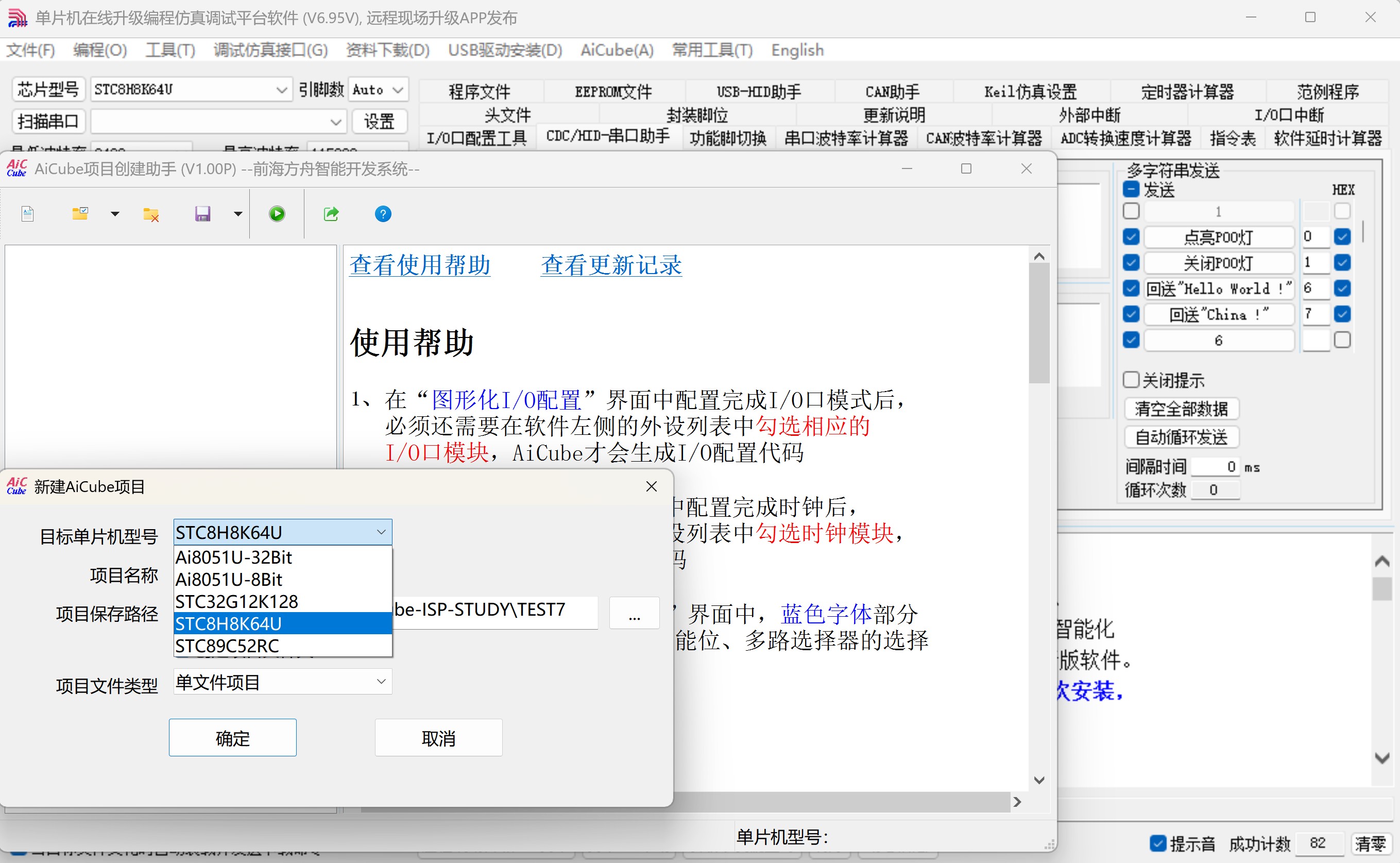Image resolution: width=1400 pixels, height=863 pixels.
Task: Click the 自动循环发送 button
Action: (x=1182, y=437)
